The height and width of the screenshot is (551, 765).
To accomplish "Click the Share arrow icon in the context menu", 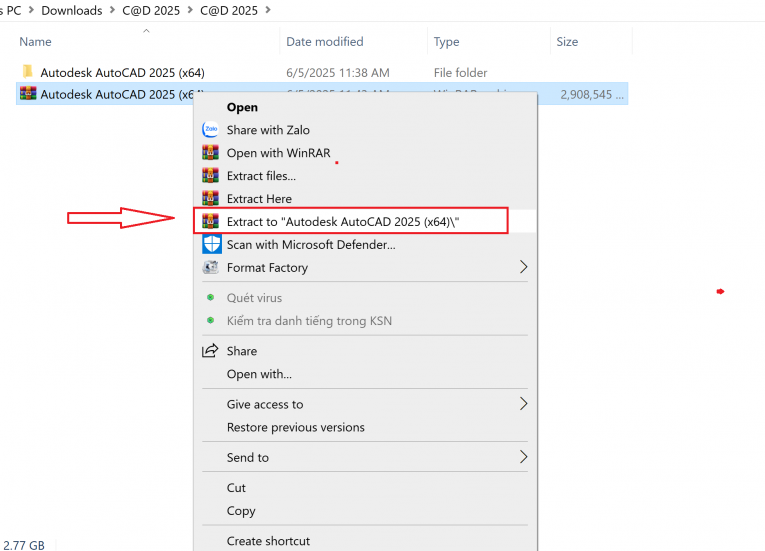I will tap(210, 350).
